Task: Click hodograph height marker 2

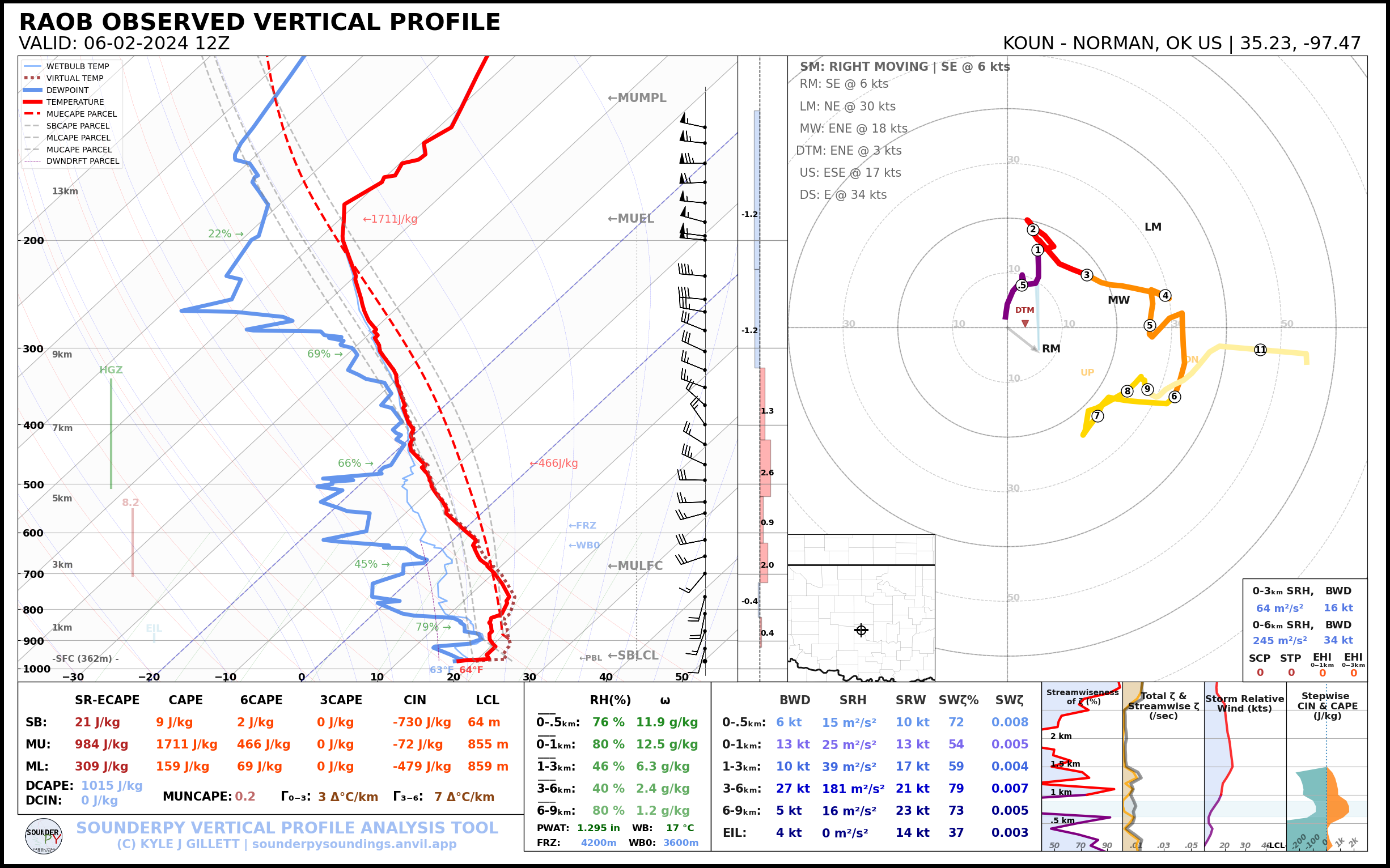Action: point(1033,229)
